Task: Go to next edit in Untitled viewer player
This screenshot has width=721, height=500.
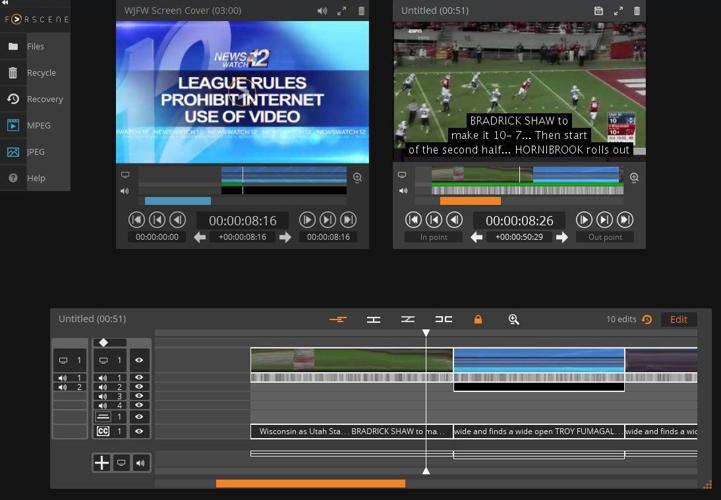Action: pyautogui.click(x=604, y=220)
